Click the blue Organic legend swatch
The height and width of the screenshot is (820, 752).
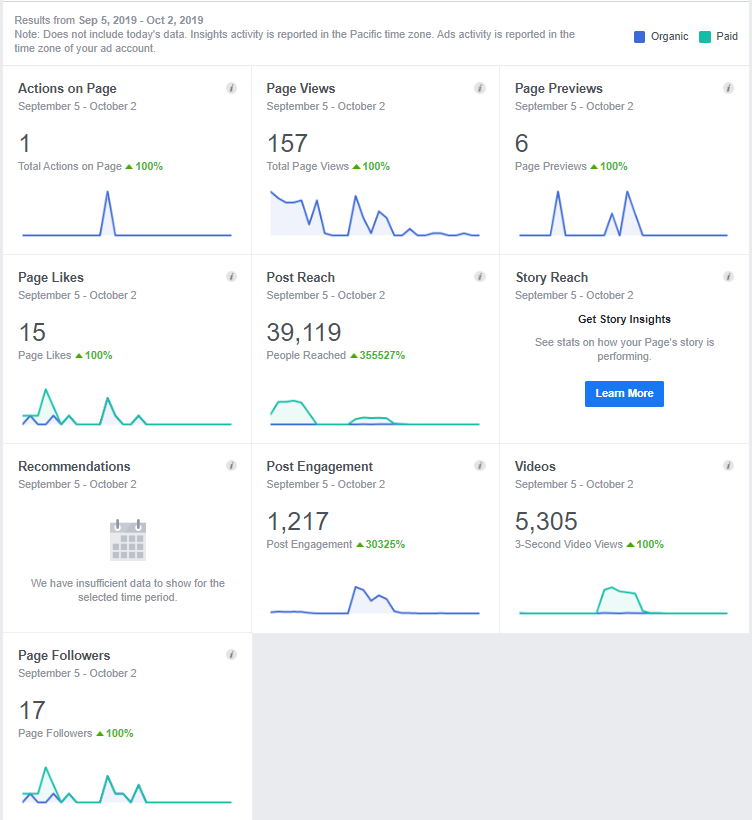(640, 37)
